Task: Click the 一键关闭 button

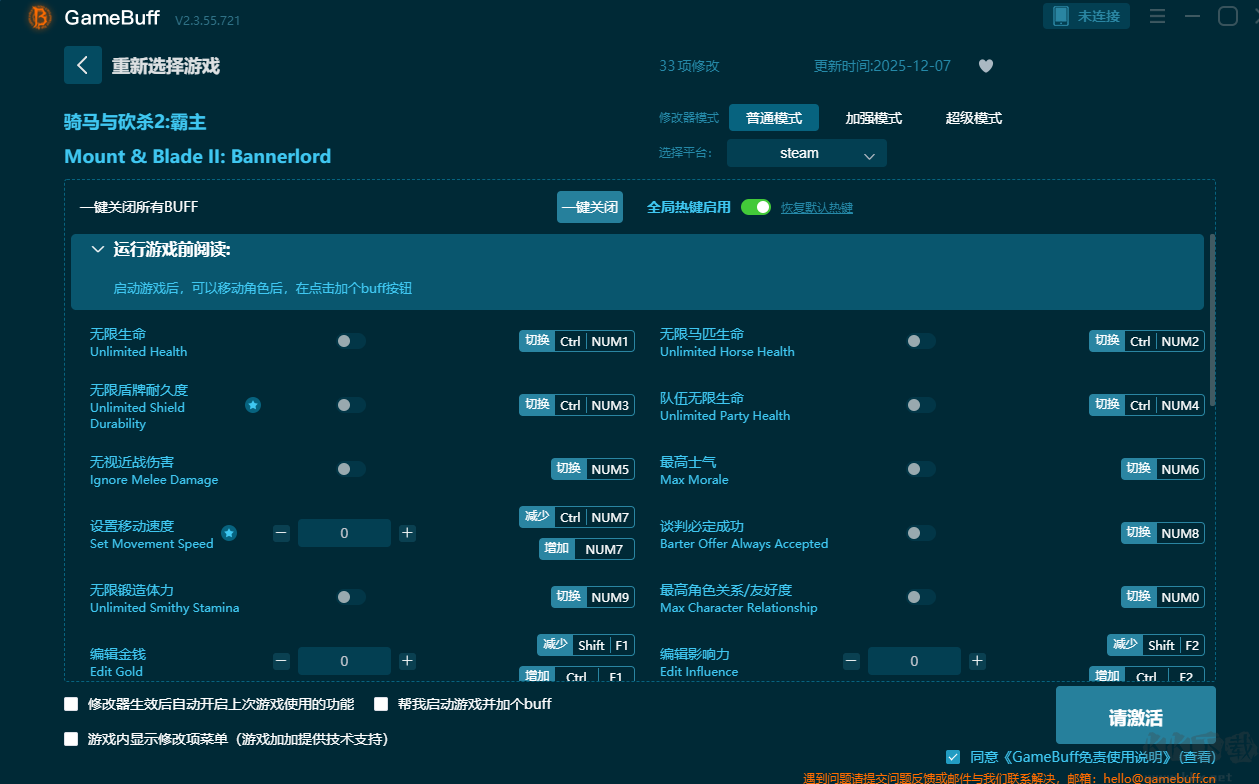Action: pyautogui.click(x=590, y=207)
